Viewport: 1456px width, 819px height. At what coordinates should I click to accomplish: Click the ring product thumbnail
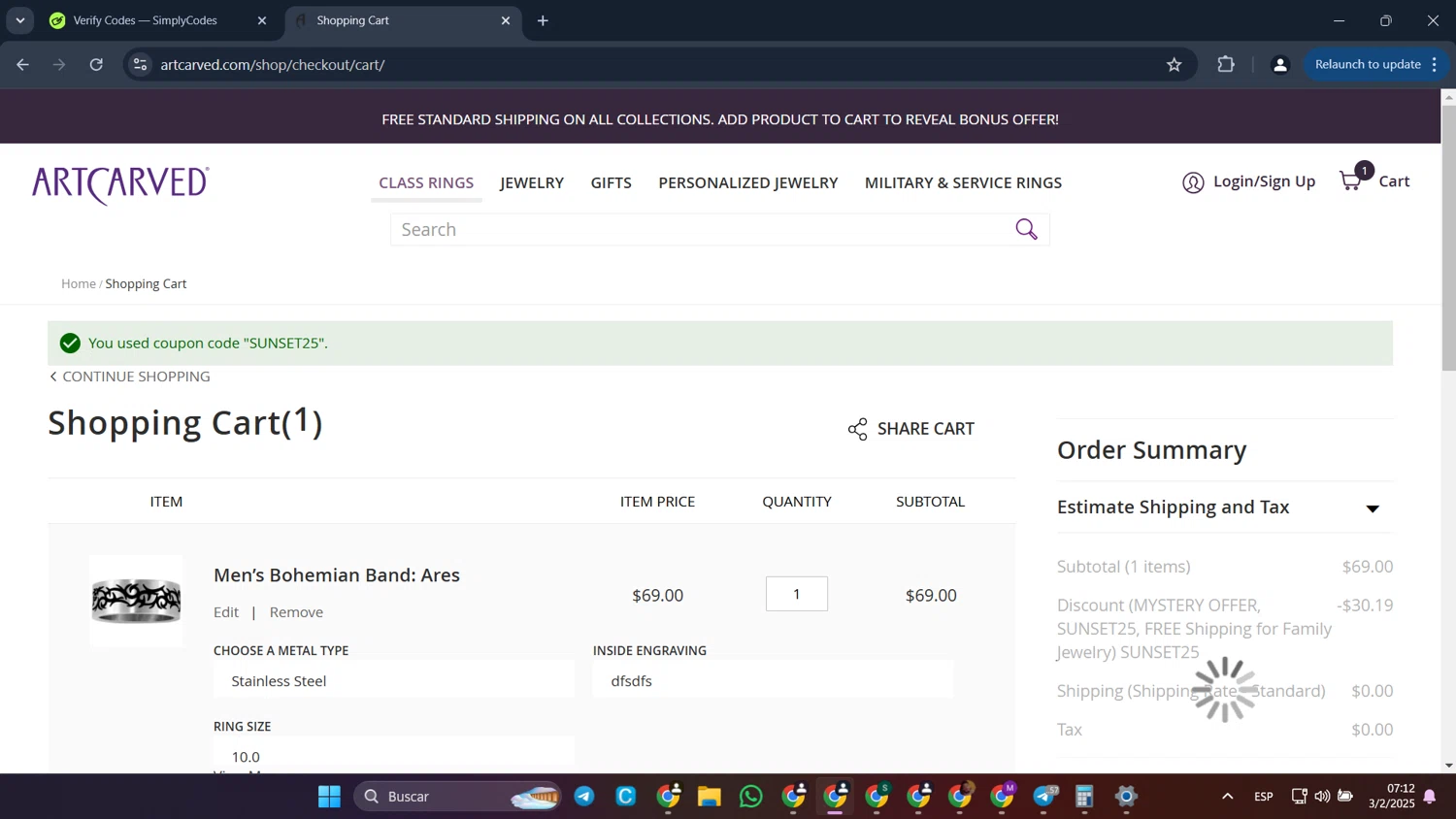pyautogui.click(x=136, y=601)
